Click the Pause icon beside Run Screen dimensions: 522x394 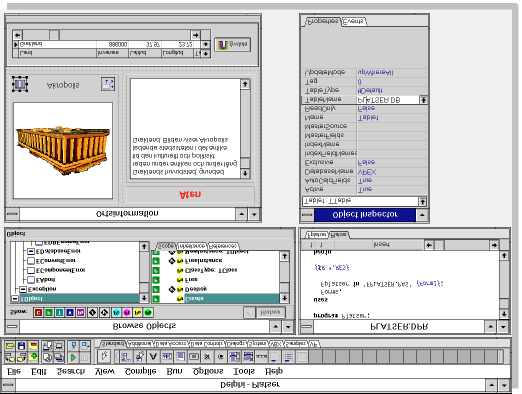pos(85,358)
